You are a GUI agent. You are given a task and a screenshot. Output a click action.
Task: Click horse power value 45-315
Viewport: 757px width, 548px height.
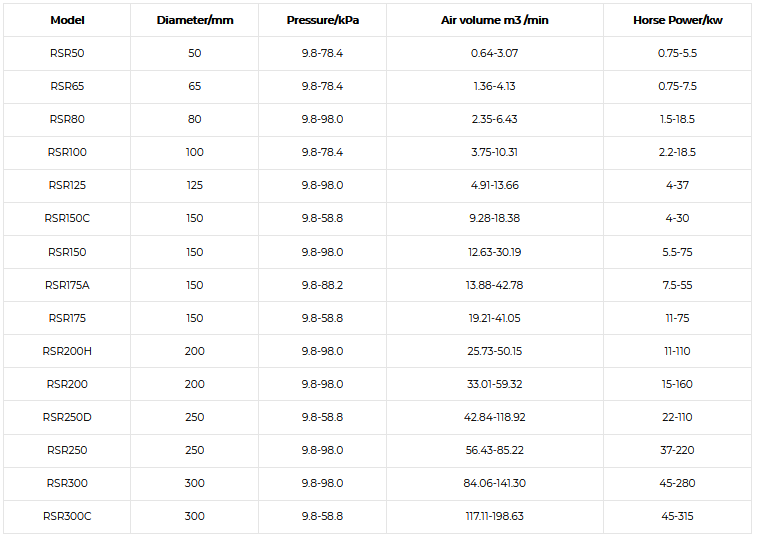click(677, 516)
